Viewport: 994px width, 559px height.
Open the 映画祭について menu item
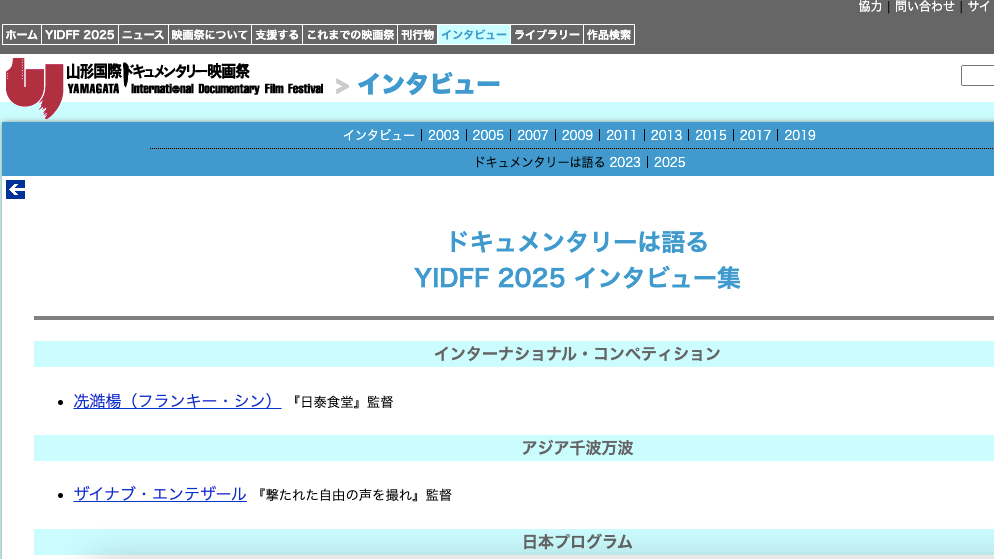[209, 35]
